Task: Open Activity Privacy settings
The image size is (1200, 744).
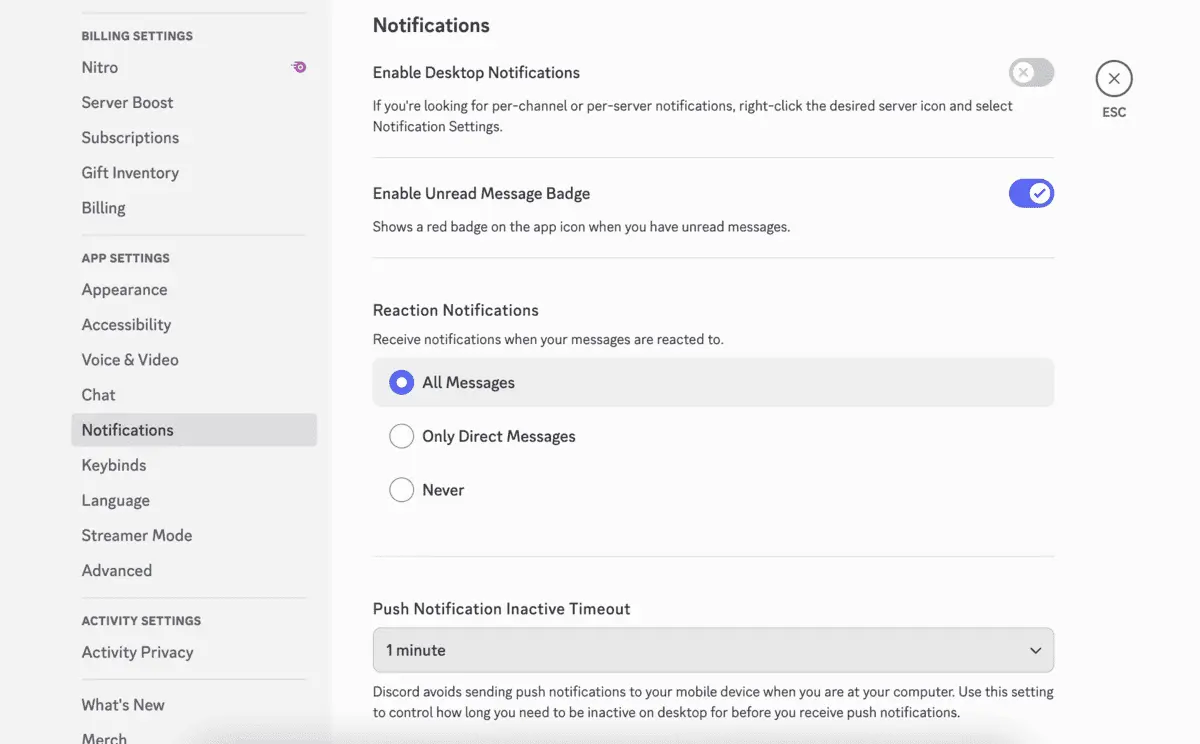Action: click(x=137, y=651)
